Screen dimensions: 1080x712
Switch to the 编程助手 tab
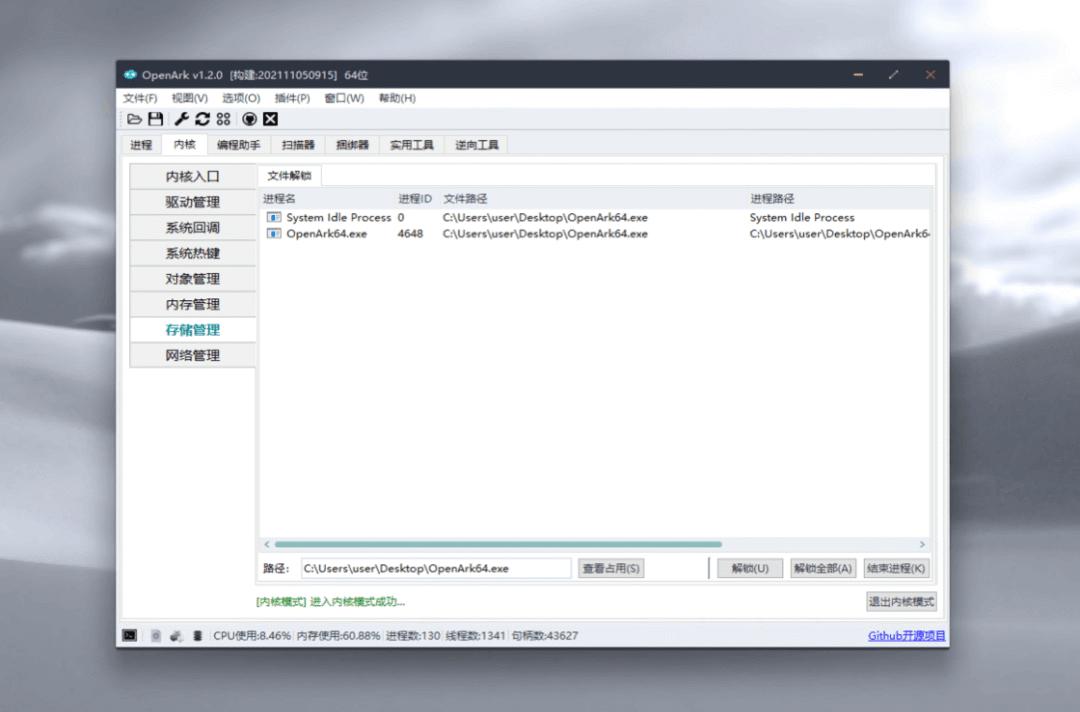[238, 145]
